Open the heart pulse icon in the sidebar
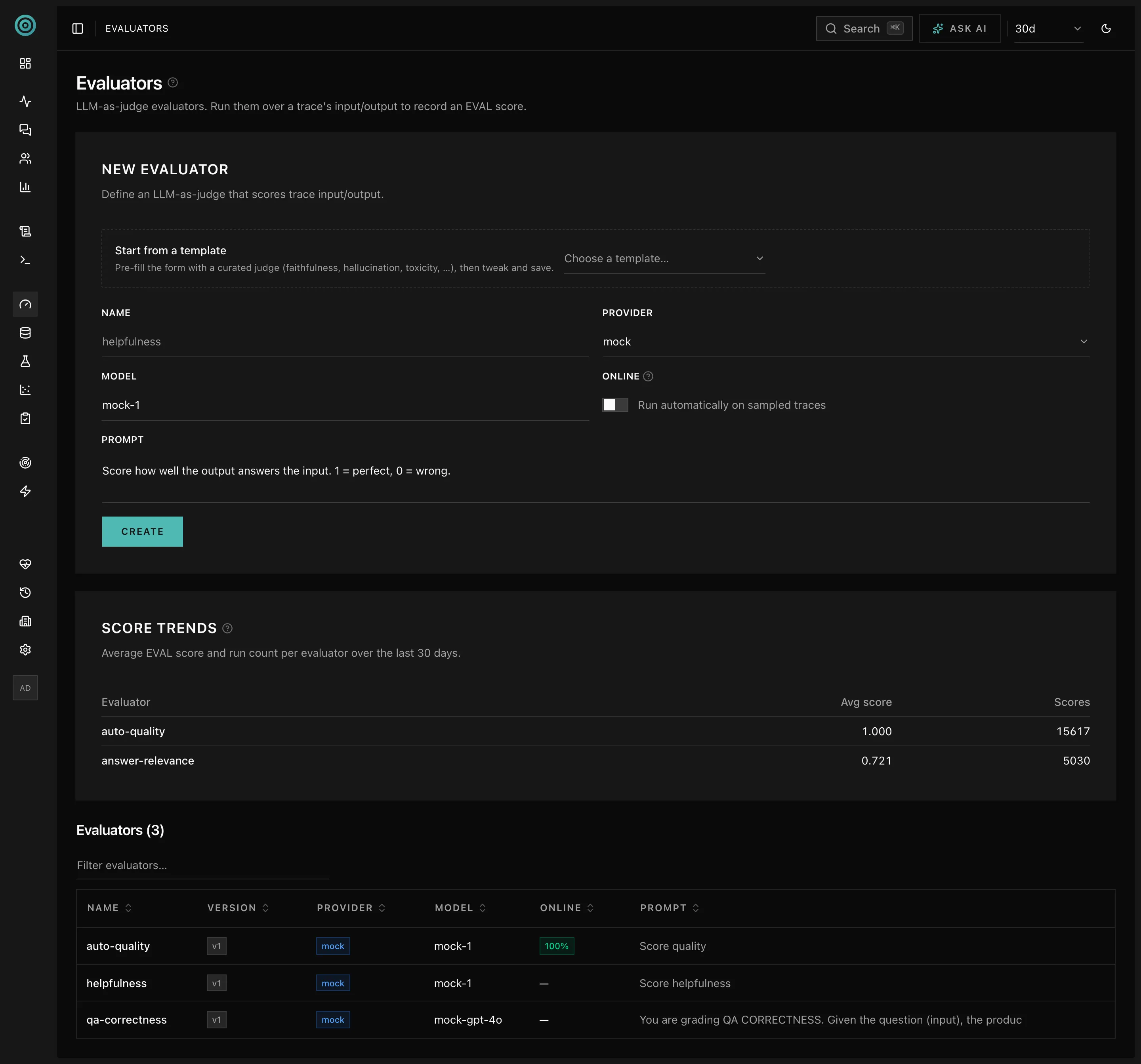The image size is (1141, 1064). [x=25, y=564]
